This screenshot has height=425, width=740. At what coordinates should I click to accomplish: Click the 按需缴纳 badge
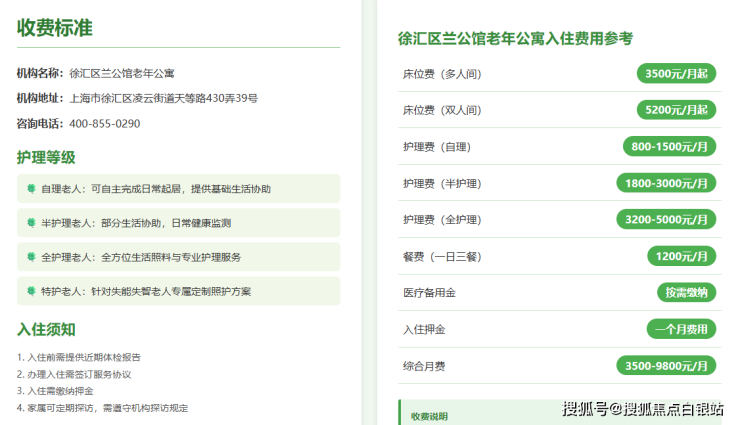(686, 292)
